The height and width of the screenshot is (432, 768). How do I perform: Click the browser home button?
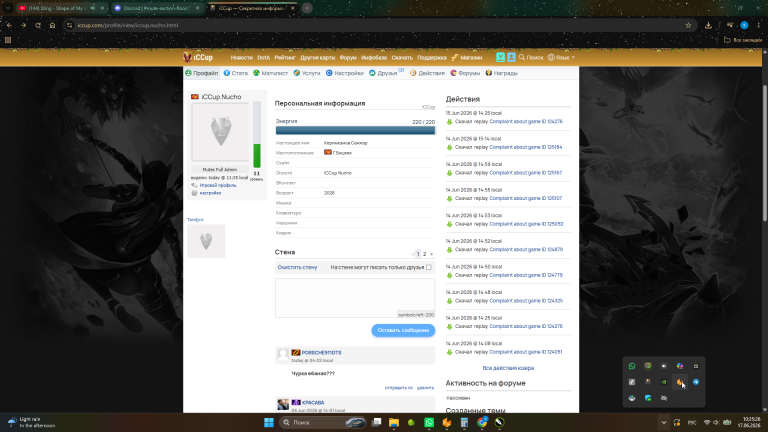coord(52,25)
